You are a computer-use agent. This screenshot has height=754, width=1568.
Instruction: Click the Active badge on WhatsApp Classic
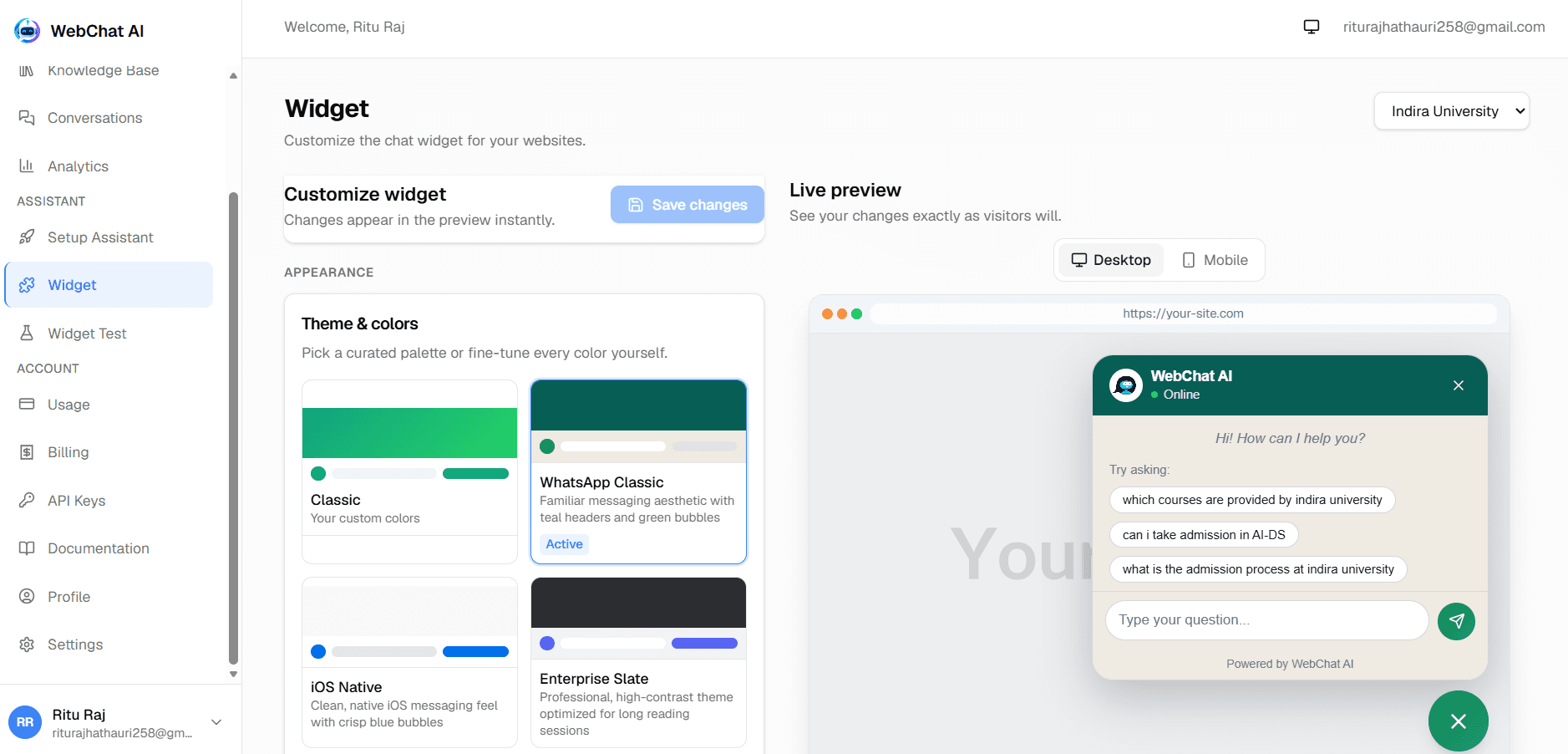click(564, 544)
